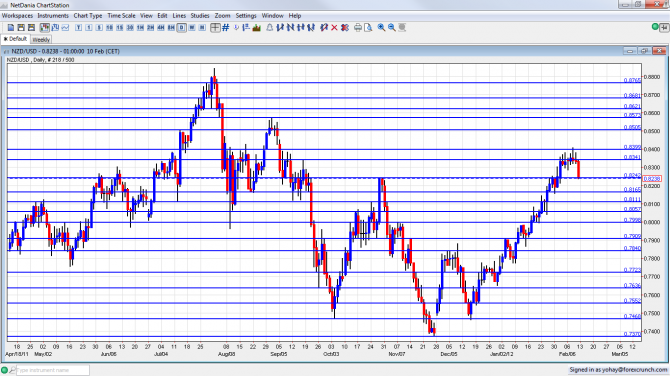Select the Default workspace tab
Screen dimensions: 670x376
15,39
